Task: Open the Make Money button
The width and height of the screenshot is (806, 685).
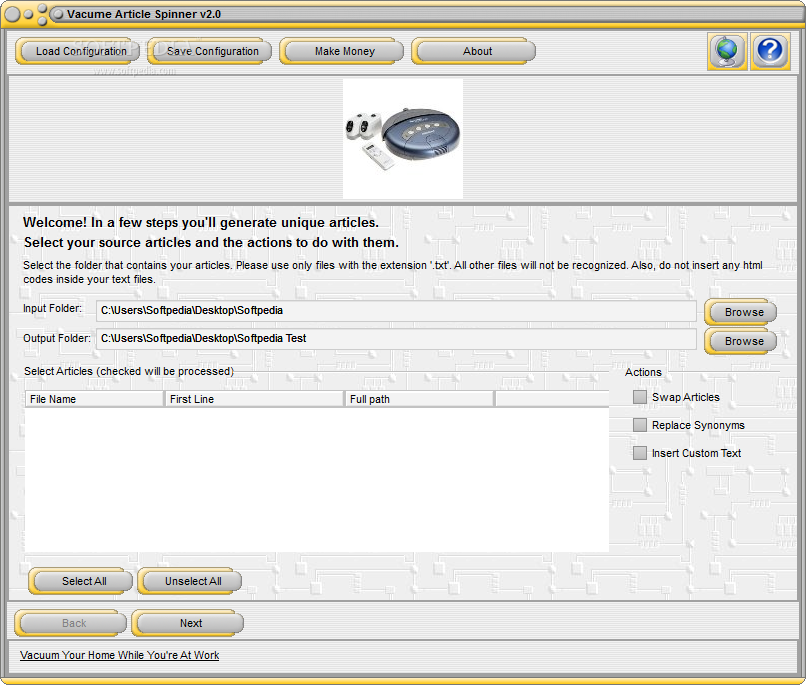Action: coord(341,51)
